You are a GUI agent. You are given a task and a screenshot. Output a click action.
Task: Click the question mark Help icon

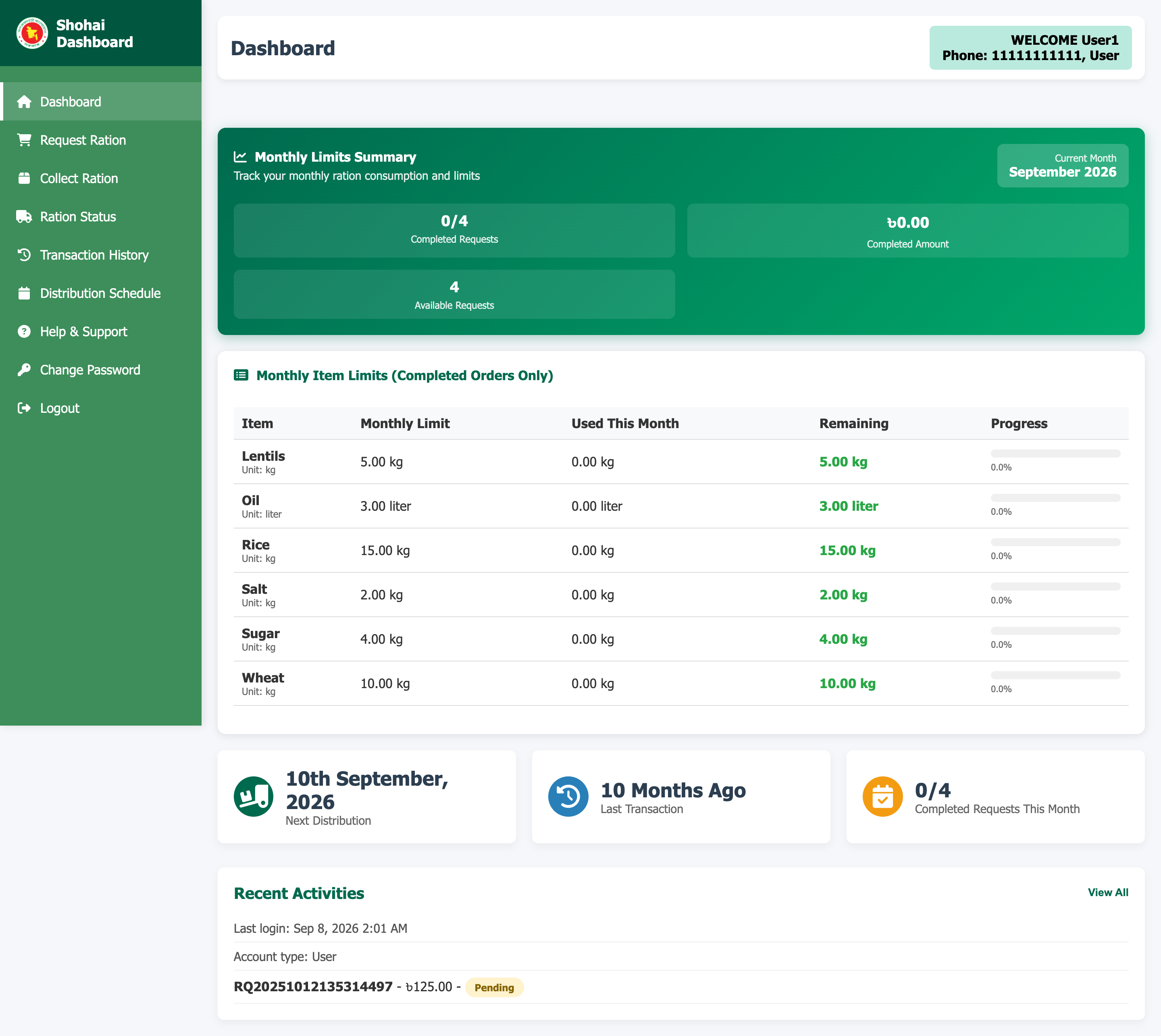(x=24, y=331)
